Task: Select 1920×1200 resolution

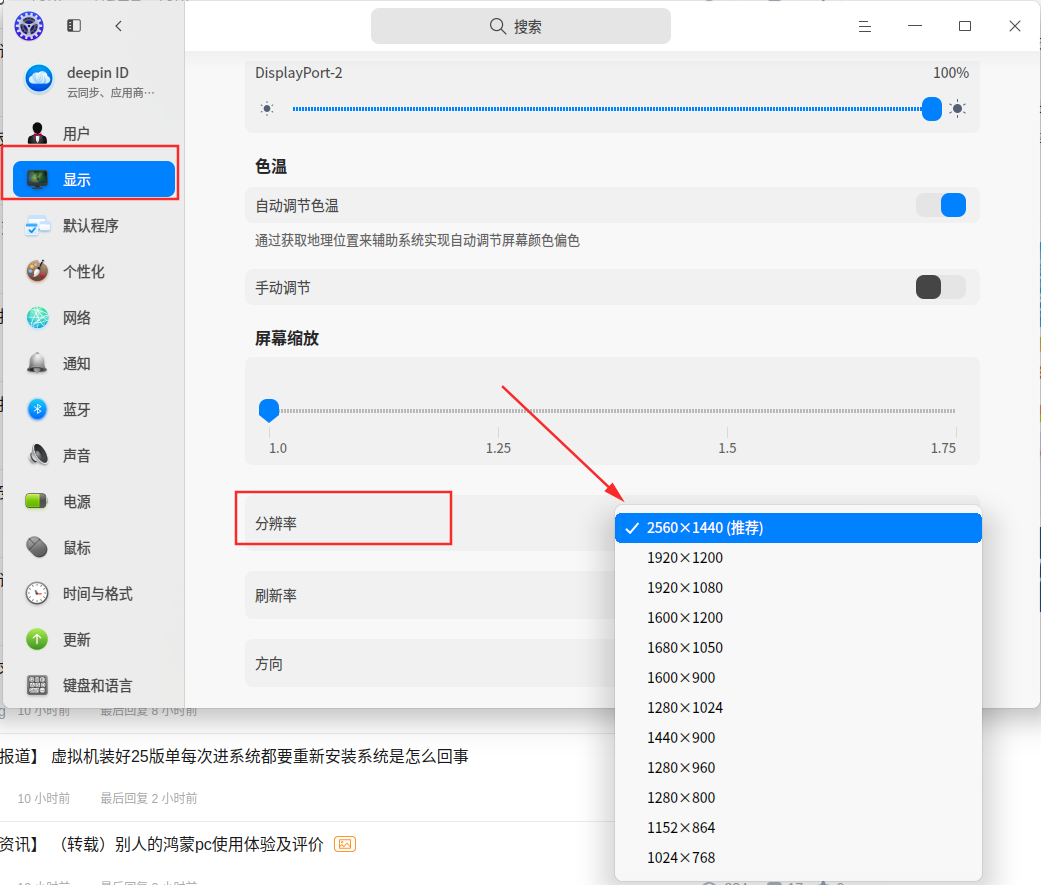Action: click(x=798, y=558)
